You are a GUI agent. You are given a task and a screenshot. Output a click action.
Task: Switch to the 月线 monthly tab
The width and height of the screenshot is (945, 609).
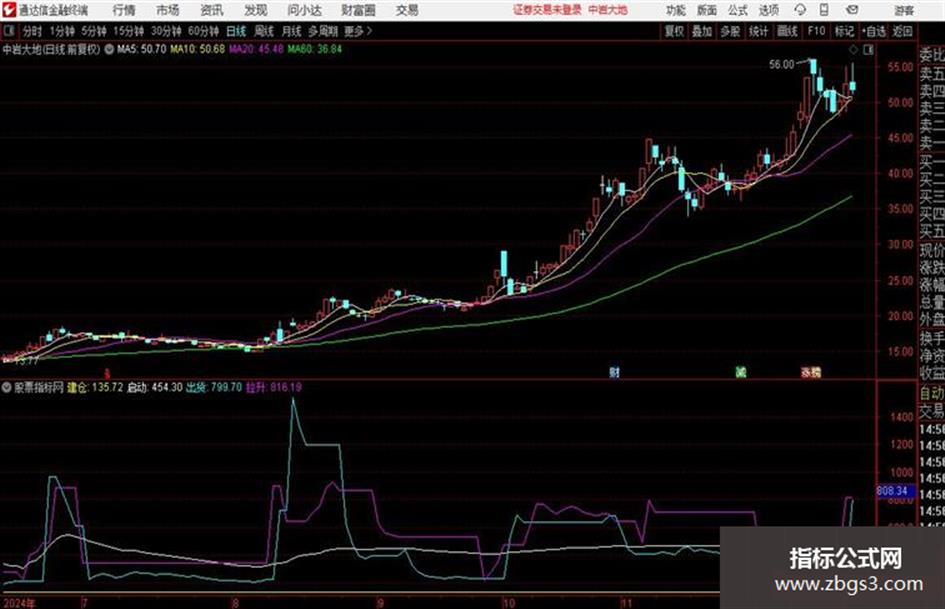click(x=292, y=31)
